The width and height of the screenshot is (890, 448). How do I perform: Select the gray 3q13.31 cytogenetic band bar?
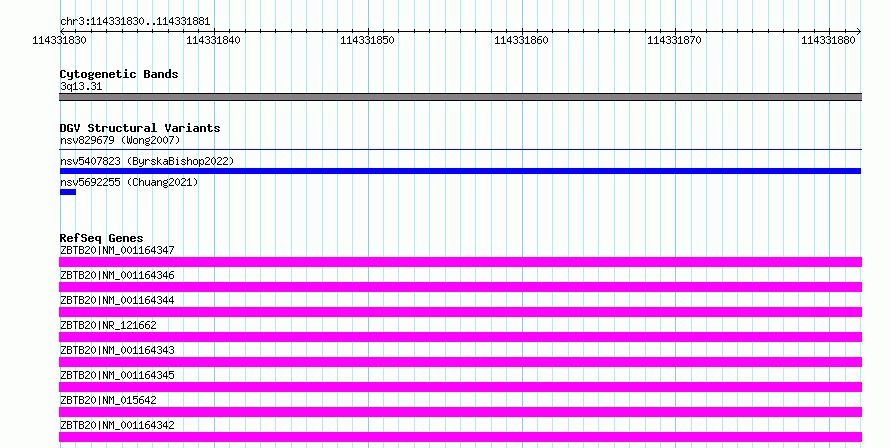(x=460, y=97)
